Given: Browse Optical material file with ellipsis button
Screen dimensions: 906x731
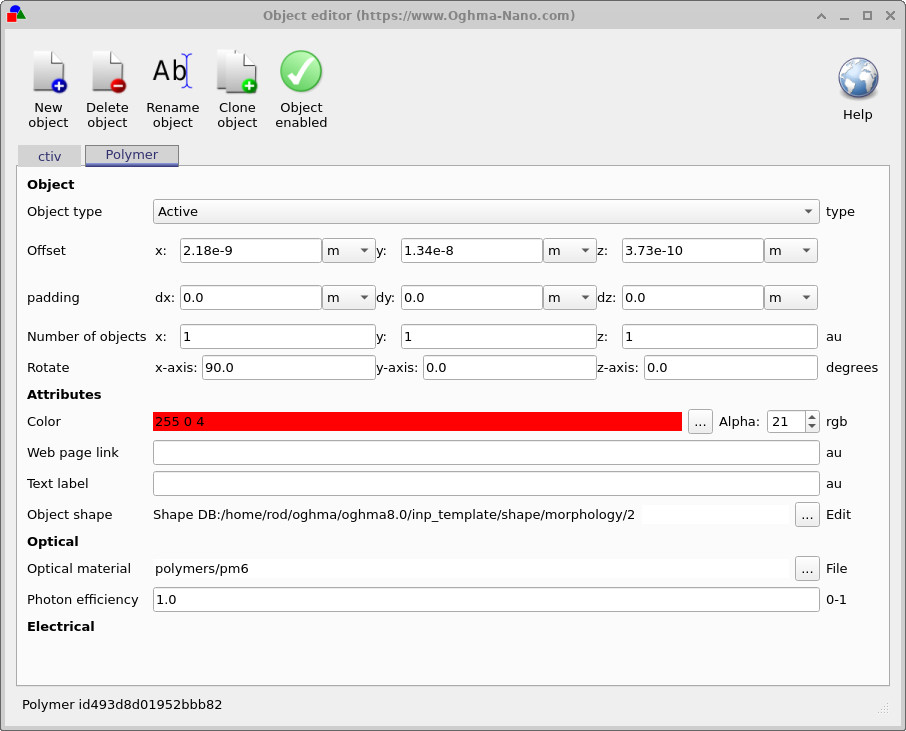Looking at the screenshot, I should tap(807, 569).
